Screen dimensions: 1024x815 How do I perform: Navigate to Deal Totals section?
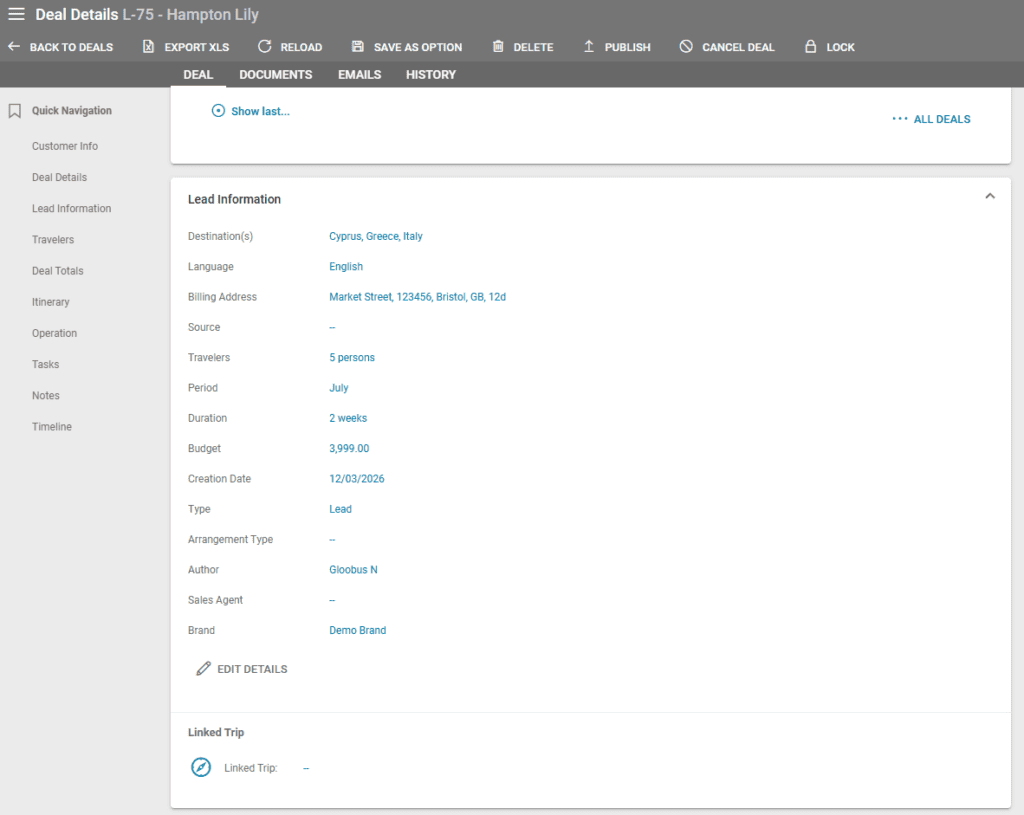pyautogui.click(x=57, y=271)
